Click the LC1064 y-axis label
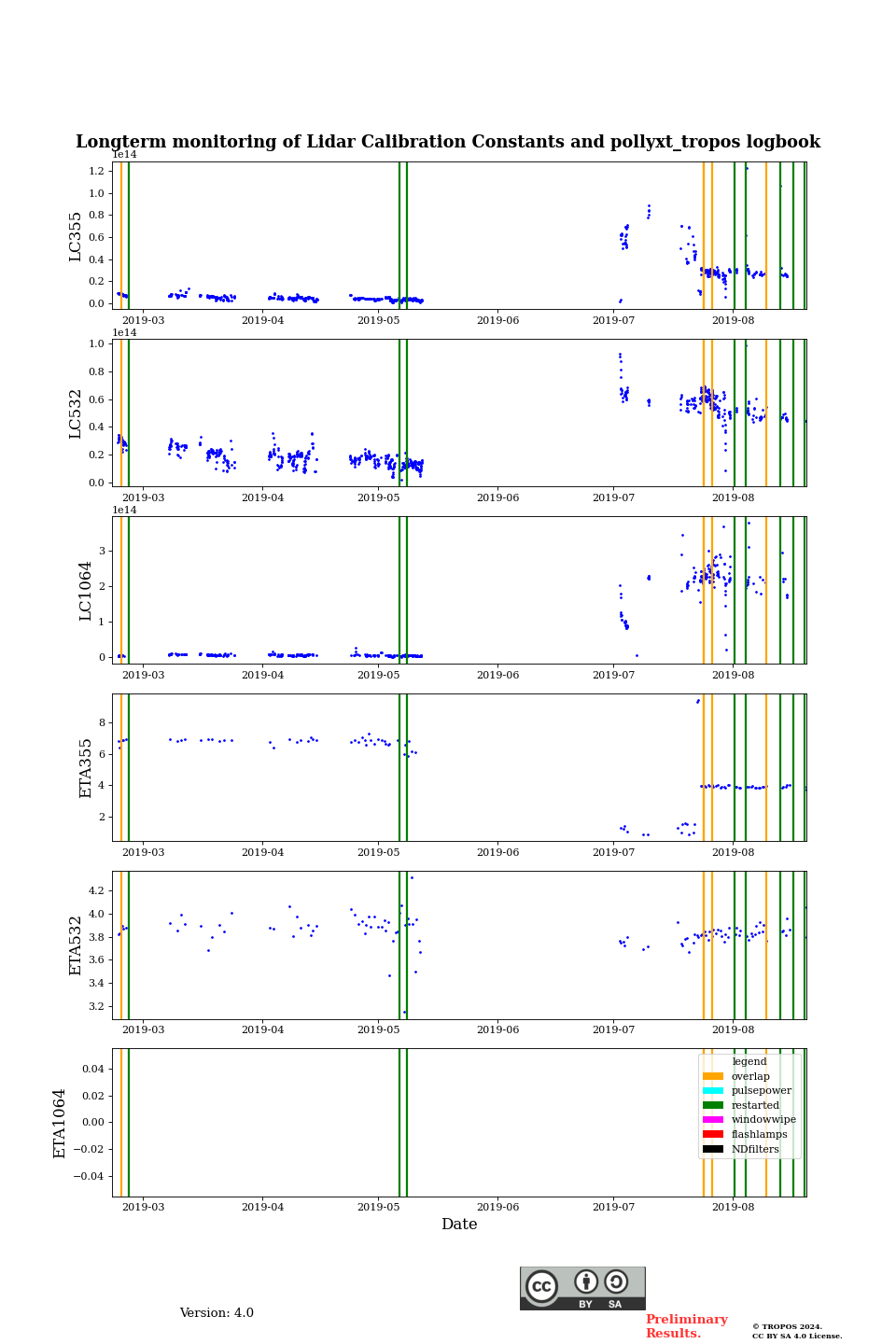The height and width of the screenshot is (1344, 896). (x=86, y=591)
